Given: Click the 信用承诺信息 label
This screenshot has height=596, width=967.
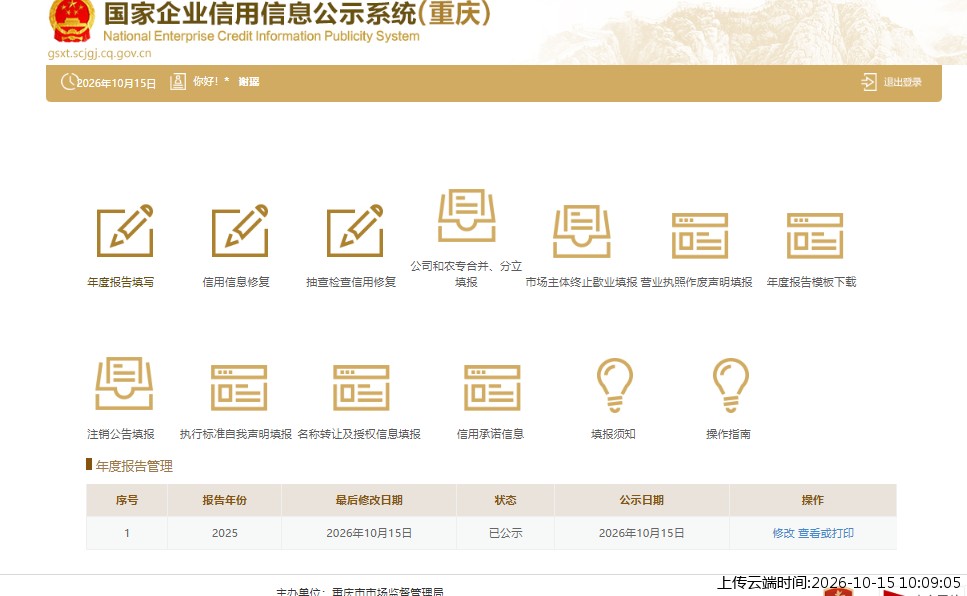Looking at the screenshot, I should [x=490, y=434].
